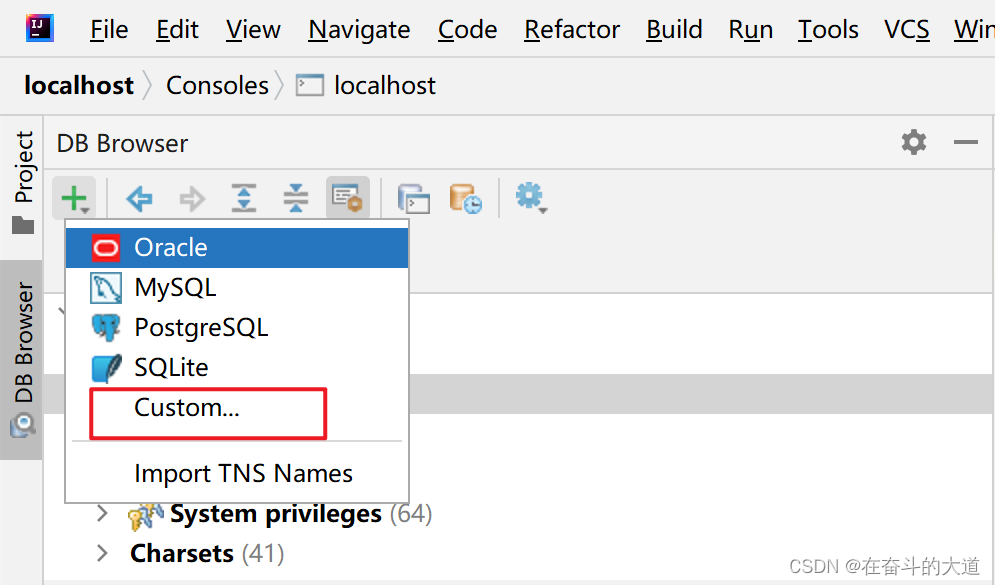Click localhost in the breadcrumb bar

(78, 85)
